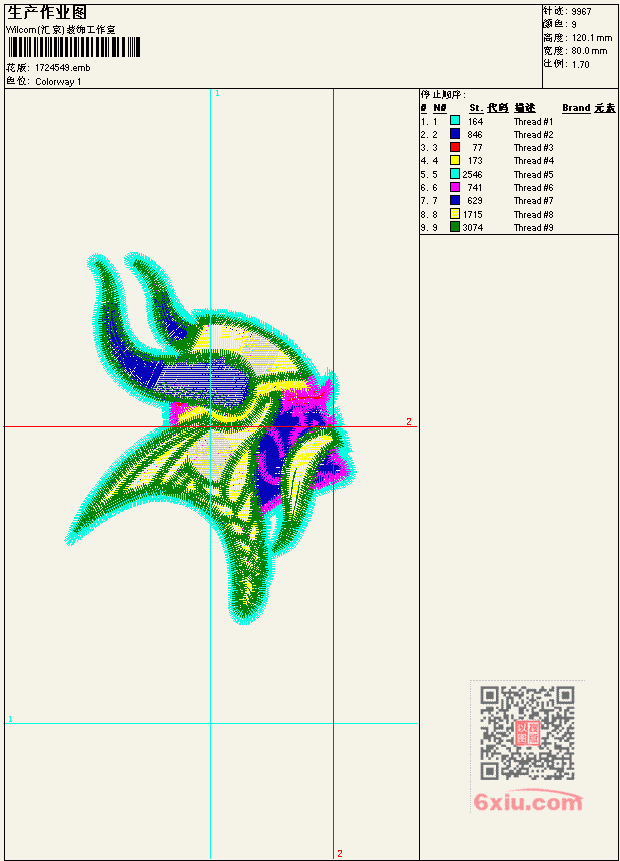The width and height of the screenshot is (620, 861).
Task: Select the yellow swatch for Thread #4
Action: click(x=455, y=160)
